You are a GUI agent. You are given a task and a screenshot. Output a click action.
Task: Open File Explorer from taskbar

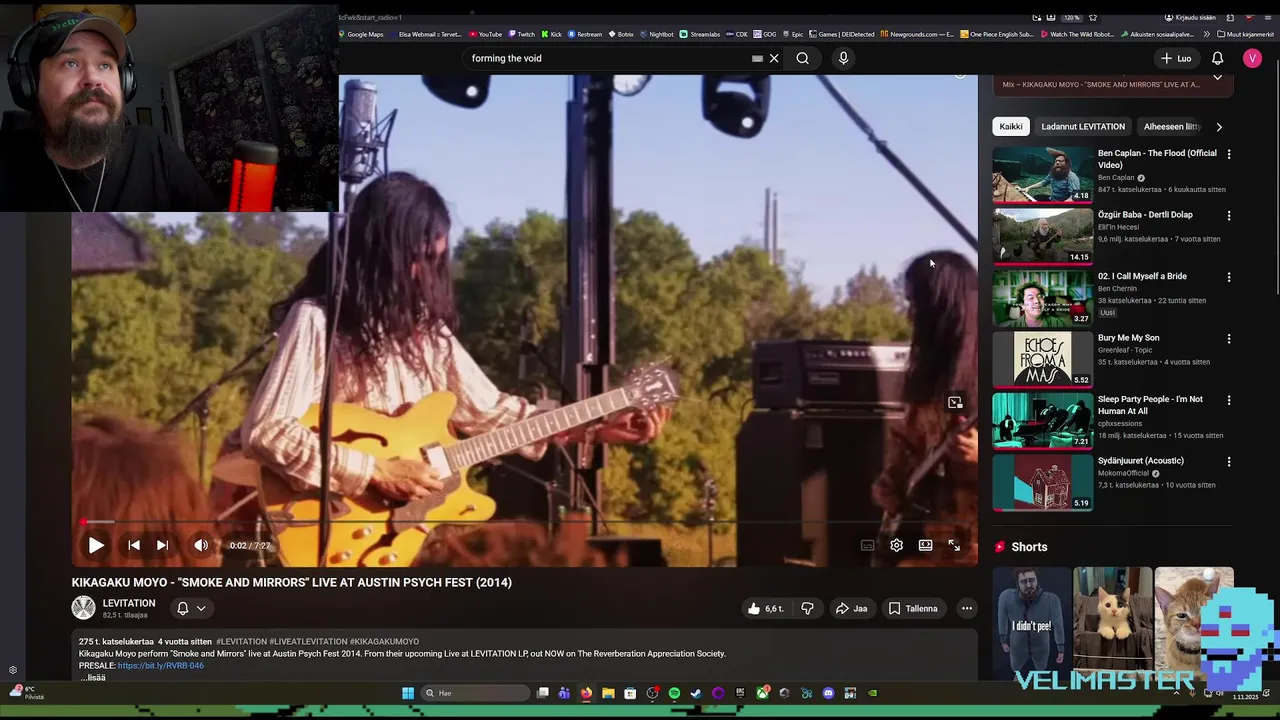pyautogui.click(x=608, y=693)
